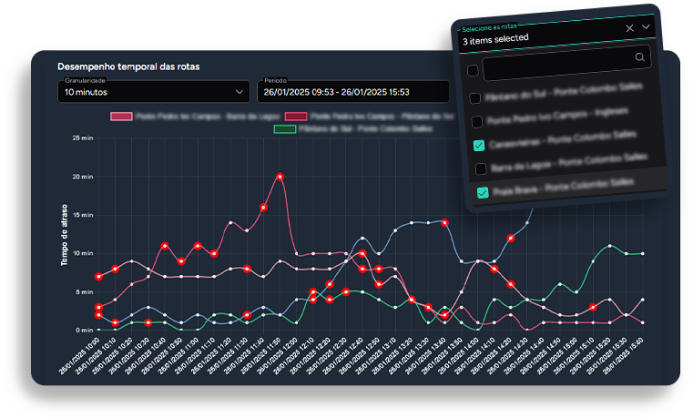Click the chevron arrow in the Granularidade field

tap(239, 92)
